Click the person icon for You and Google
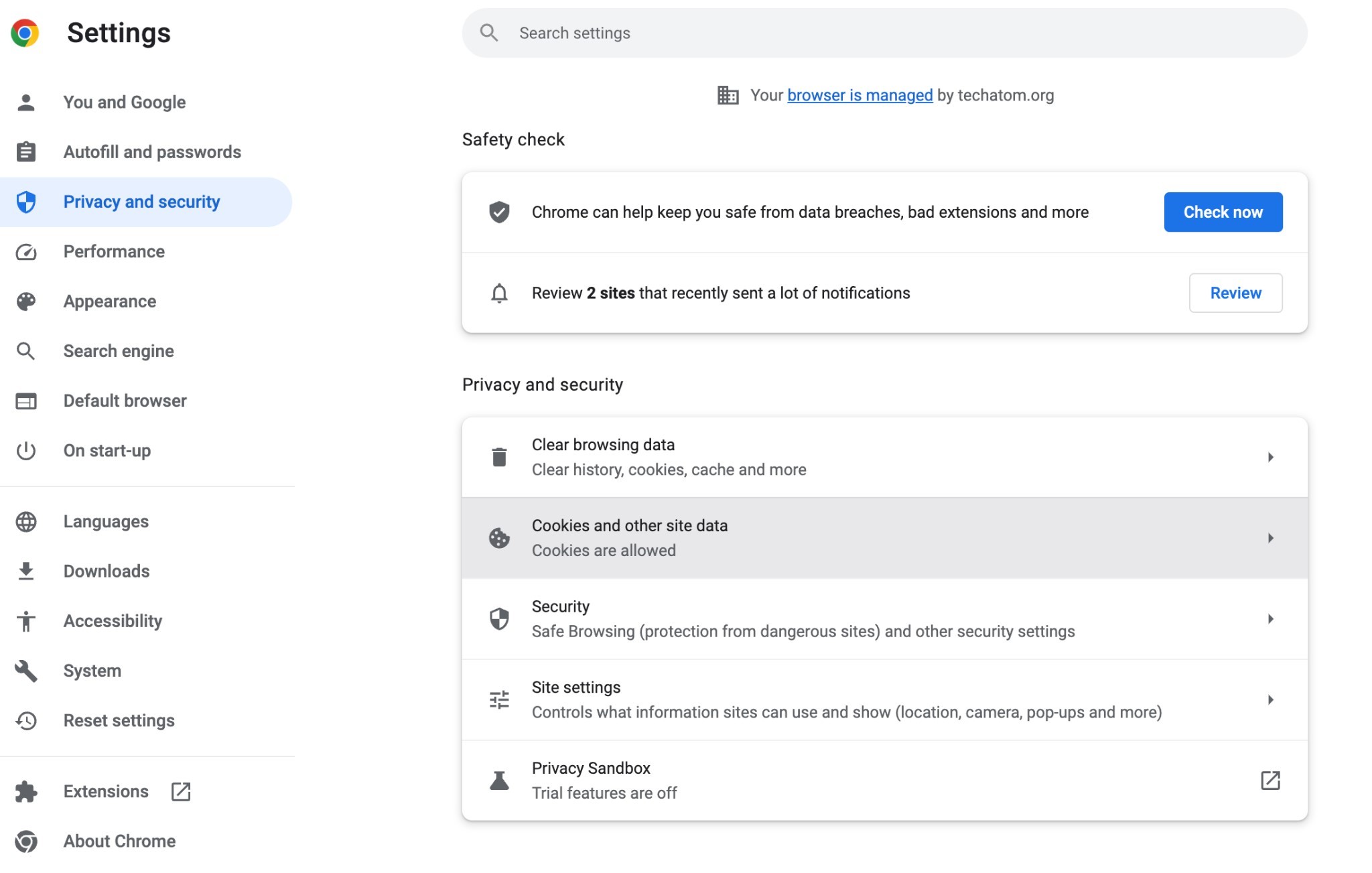Viewport: 1372px width, 873px height. pyautogui.click(x=26, y=103)
